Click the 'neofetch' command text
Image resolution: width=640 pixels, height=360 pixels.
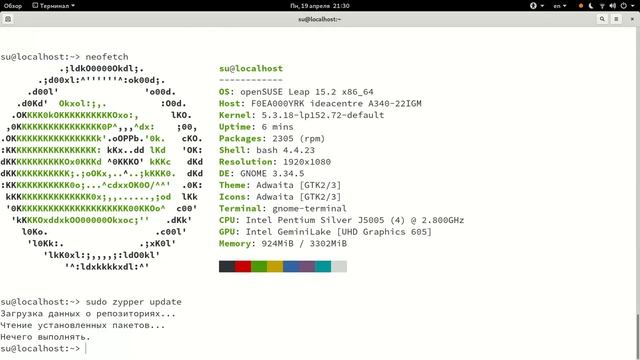107,57
